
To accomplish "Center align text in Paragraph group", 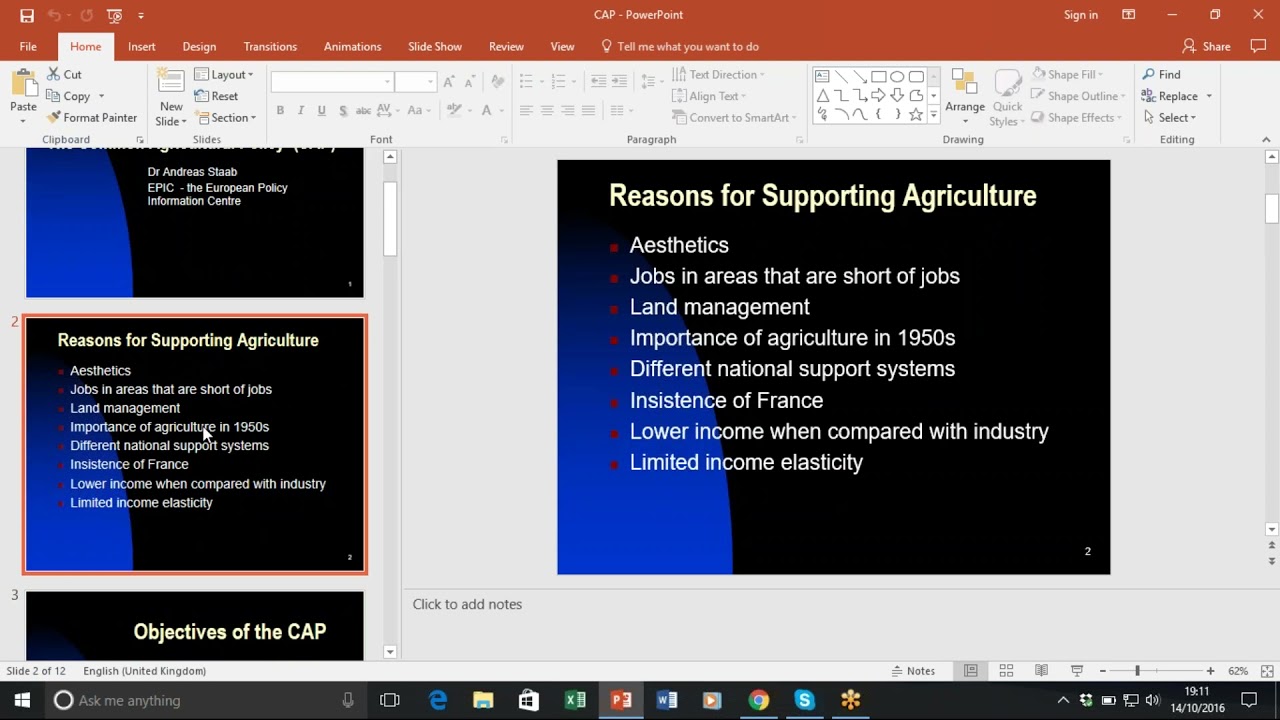I will [x=546, y=110].
